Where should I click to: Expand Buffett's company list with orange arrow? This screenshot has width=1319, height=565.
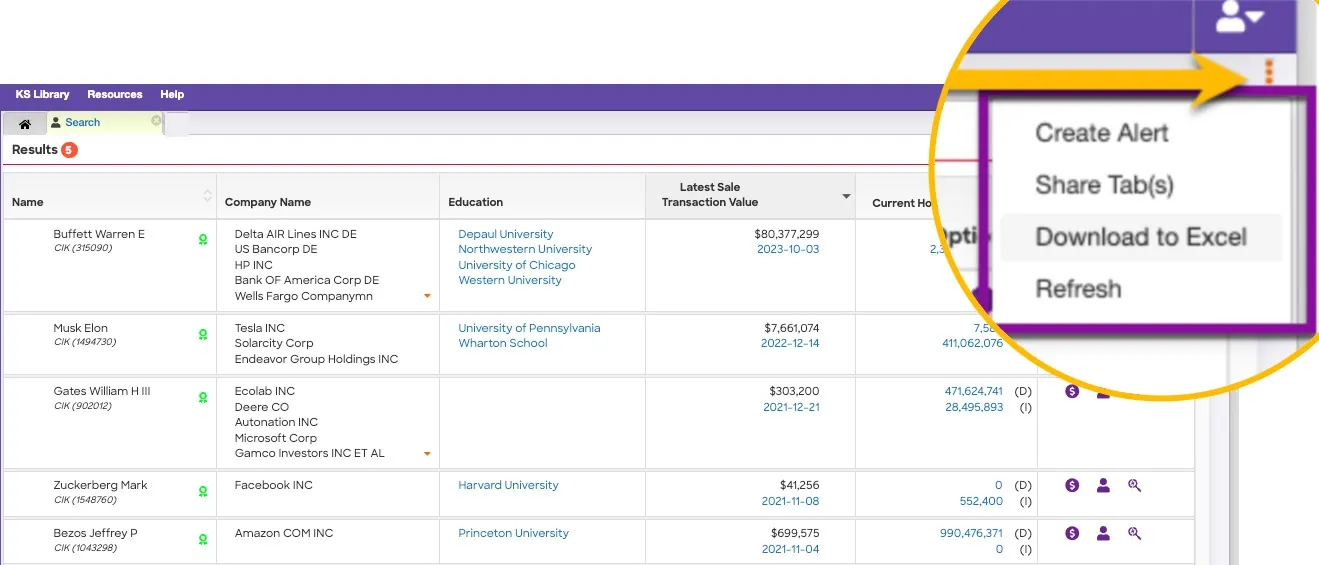pos(427,296)
